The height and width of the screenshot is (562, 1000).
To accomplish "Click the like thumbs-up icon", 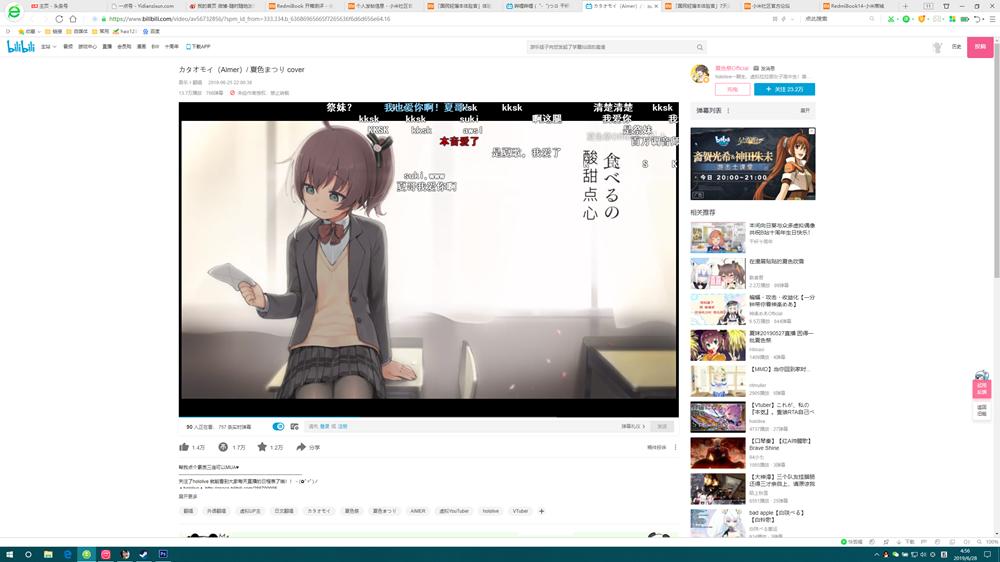I will (184, 447).
